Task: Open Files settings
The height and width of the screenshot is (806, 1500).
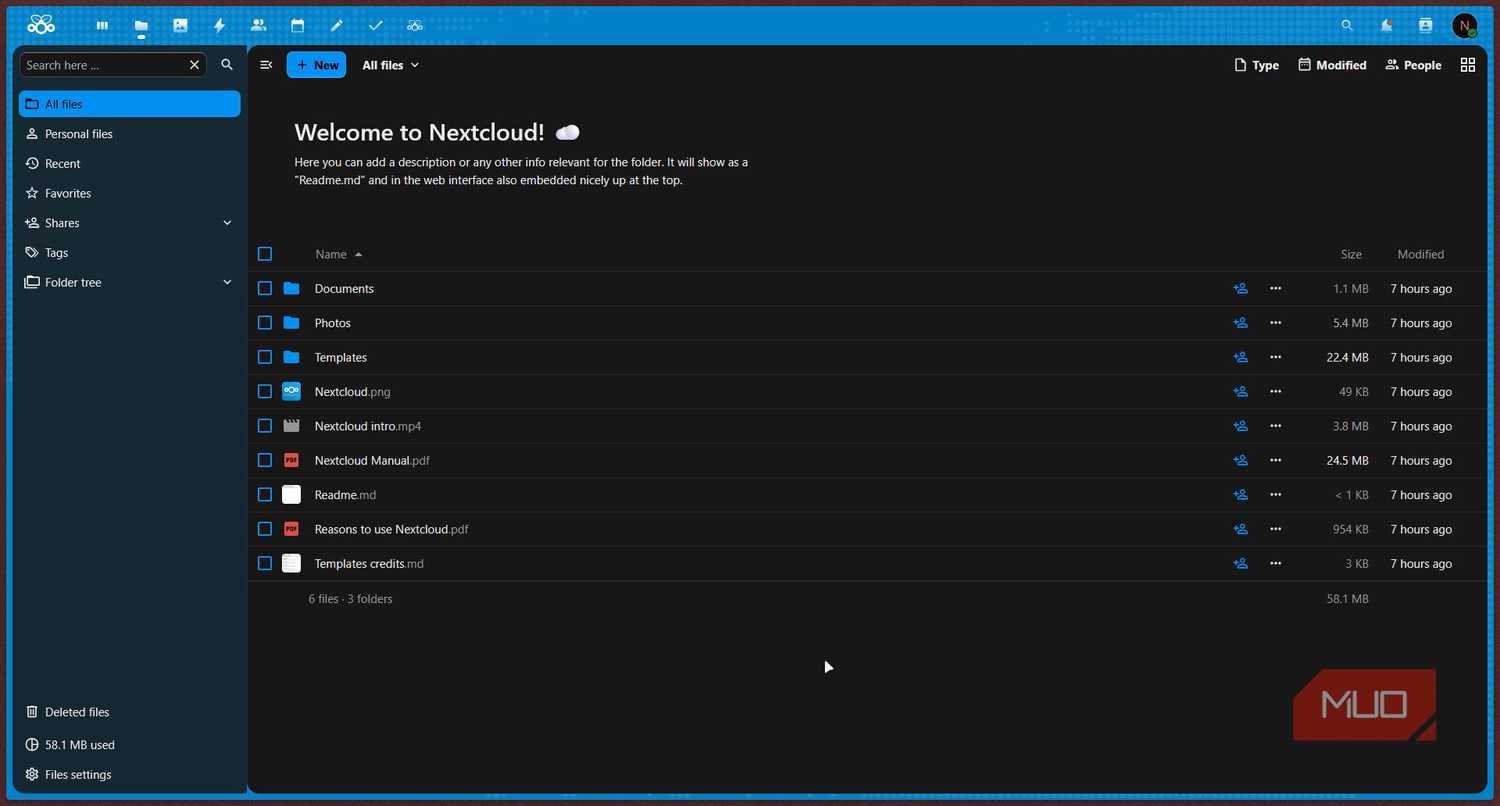Action: (130, 775)
